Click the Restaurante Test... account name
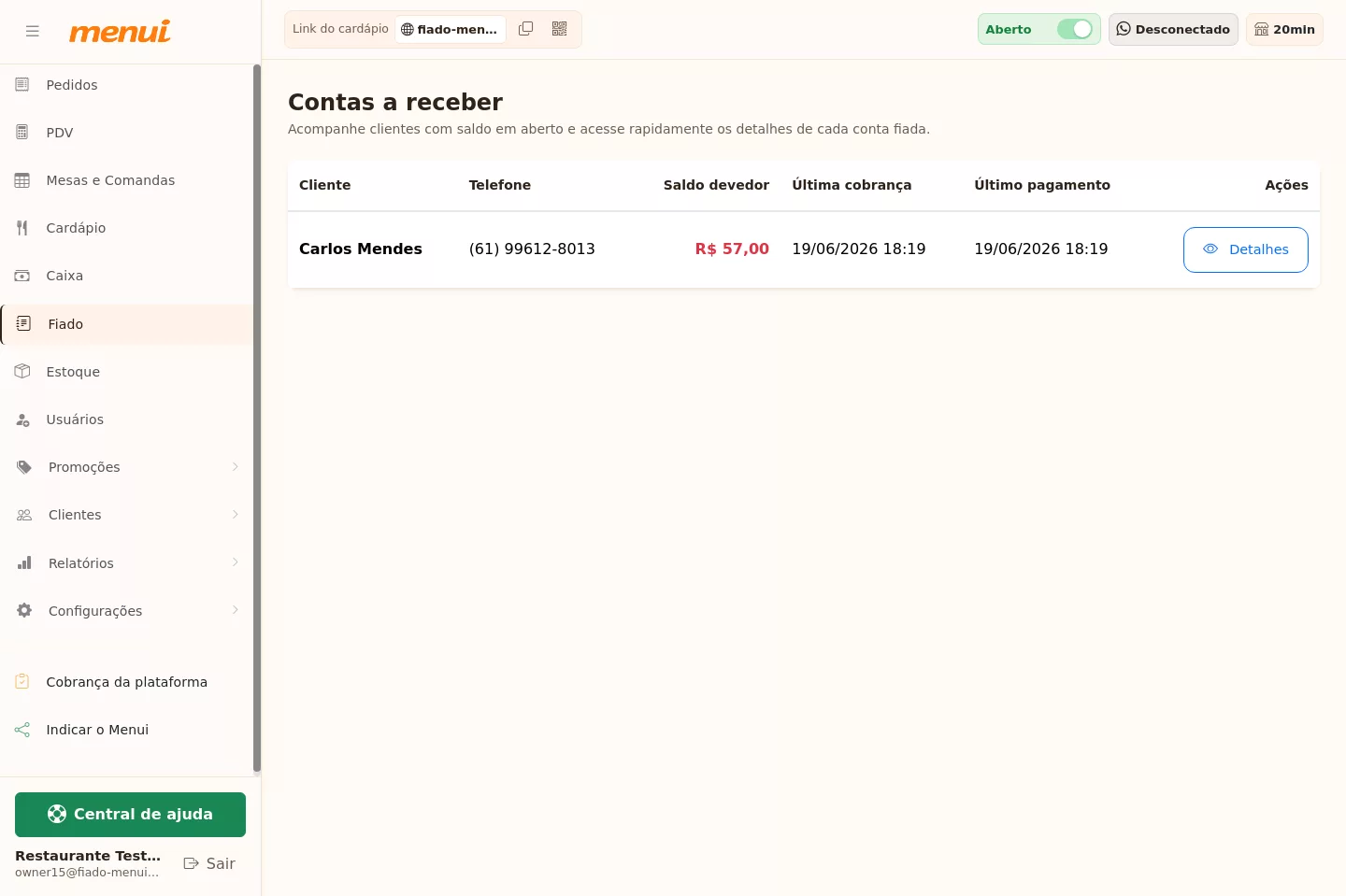The height and width of the screenshot is (896, 1346). click(88, 855)
